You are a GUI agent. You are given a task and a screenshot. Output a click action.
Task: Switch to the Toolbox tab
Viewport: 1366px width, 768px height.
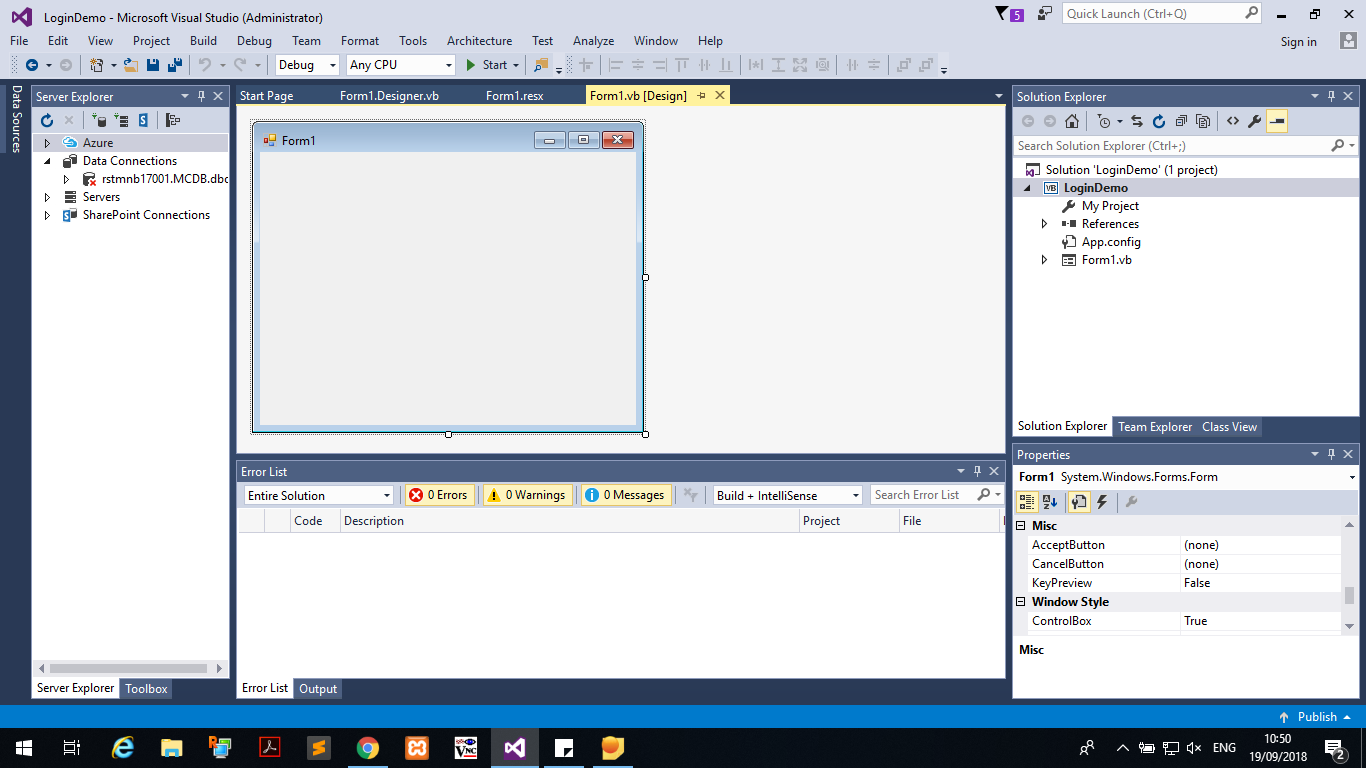point(146,688)
